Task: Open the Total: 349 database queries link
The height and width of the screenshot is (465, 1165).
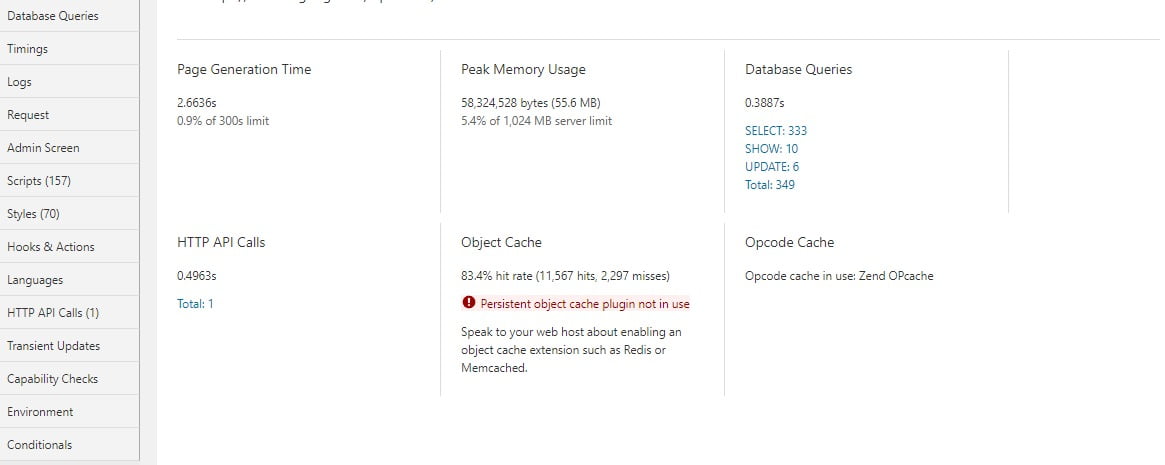Action: (770, 185)
